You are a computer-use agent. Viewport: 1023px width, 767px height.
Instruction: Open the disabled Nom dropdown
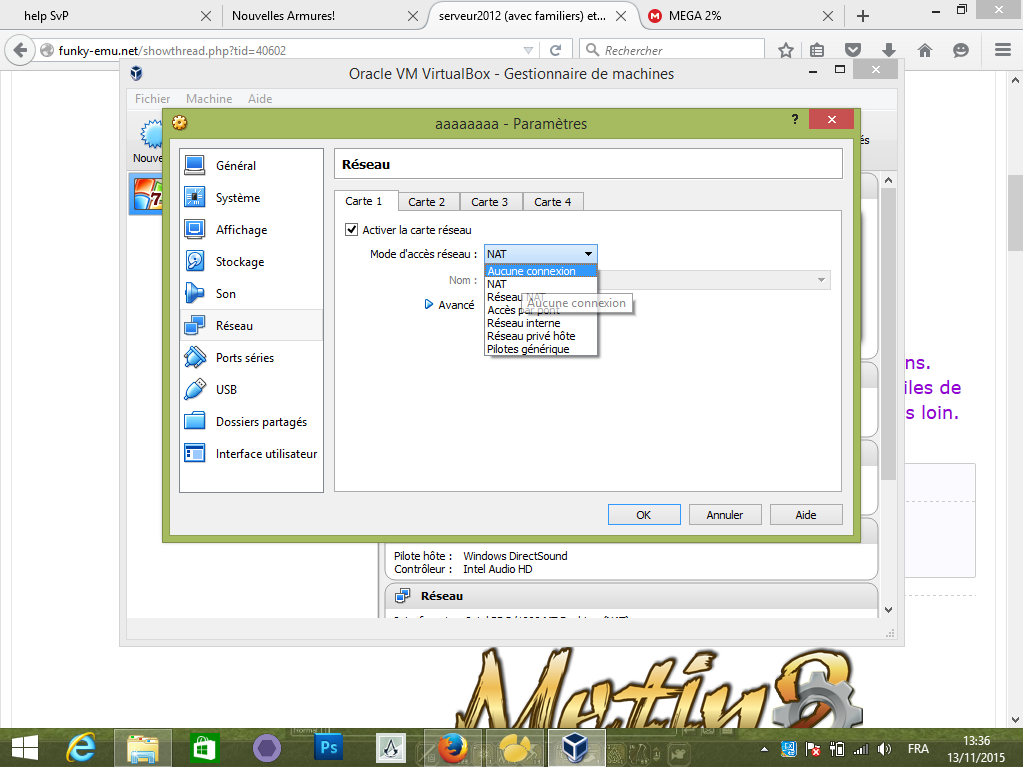[713, 280]
